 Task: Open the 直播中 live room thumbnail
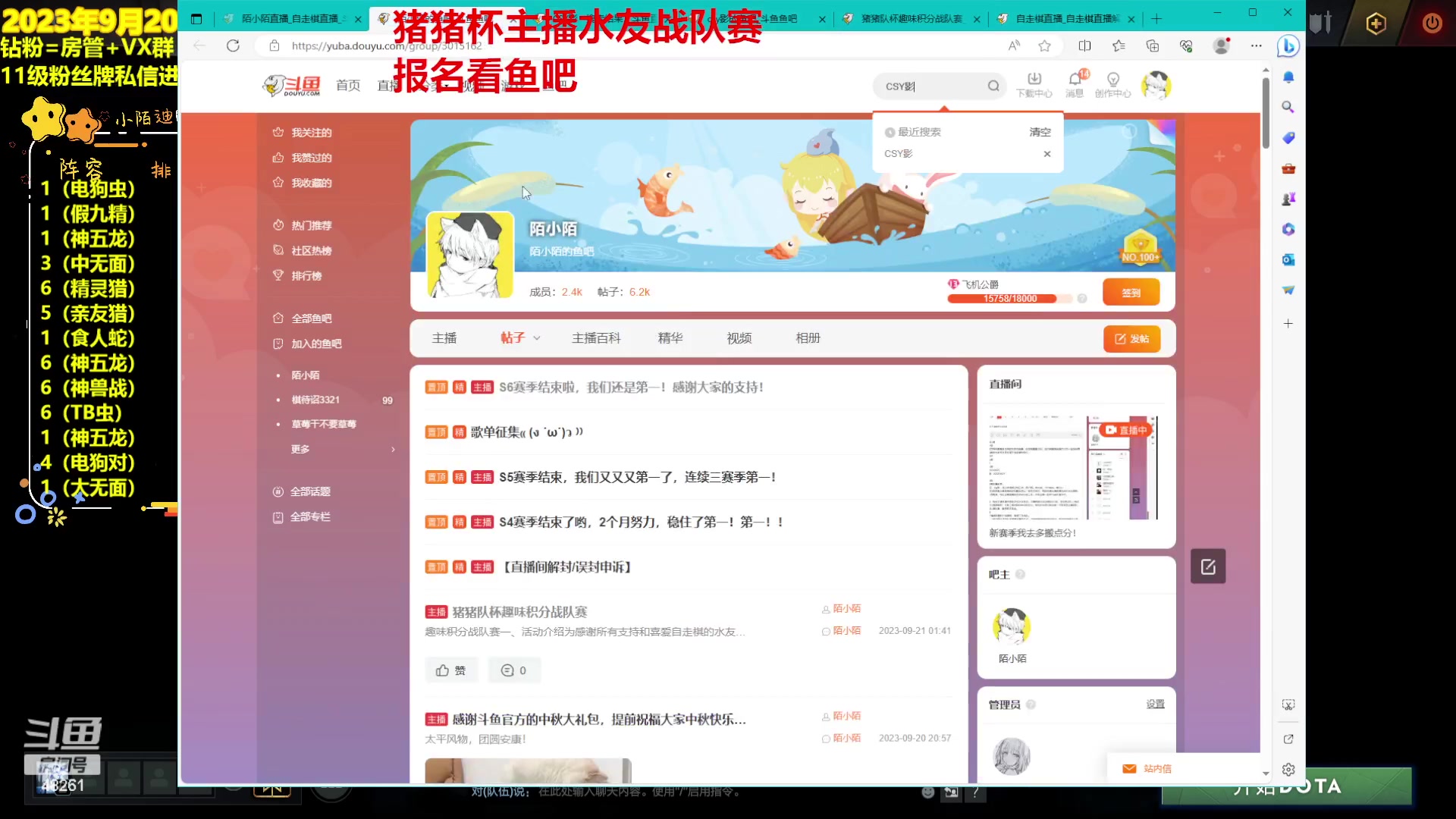1075,467
